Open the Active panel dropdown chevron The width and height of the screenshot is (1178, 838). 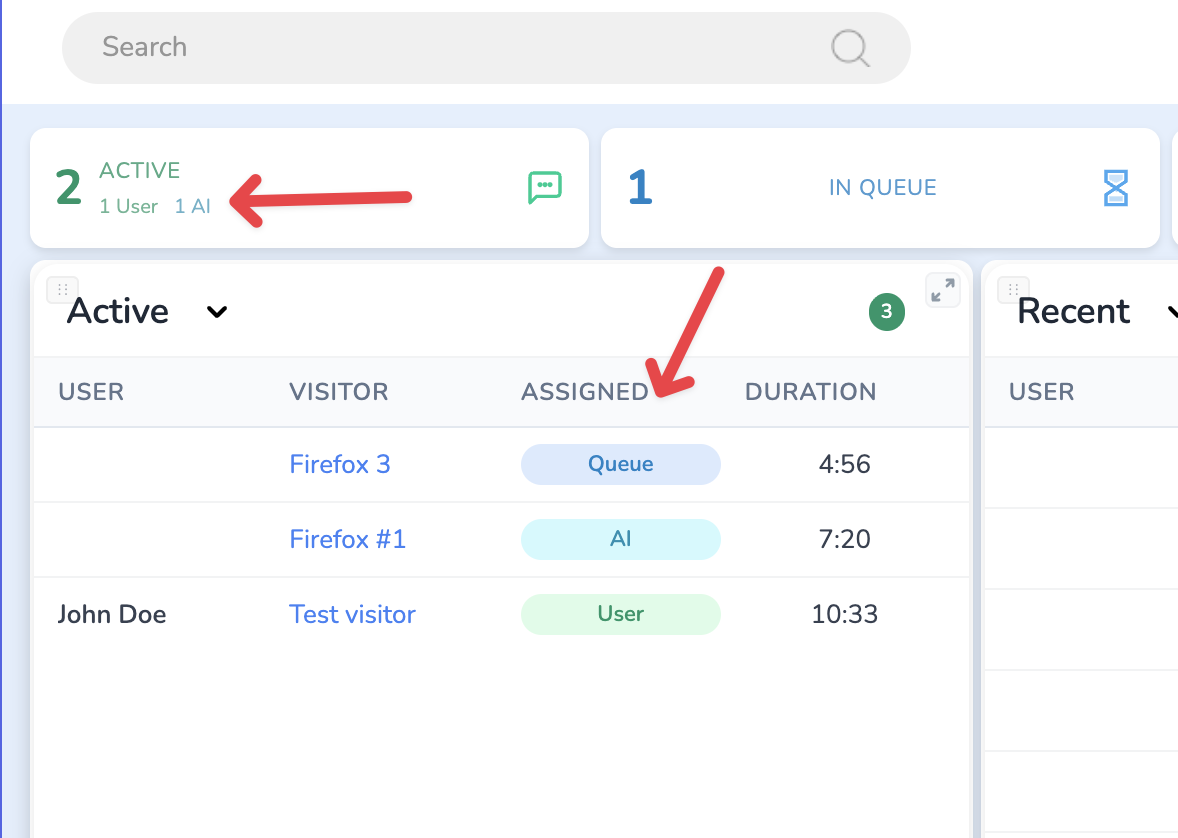point(217,312)
